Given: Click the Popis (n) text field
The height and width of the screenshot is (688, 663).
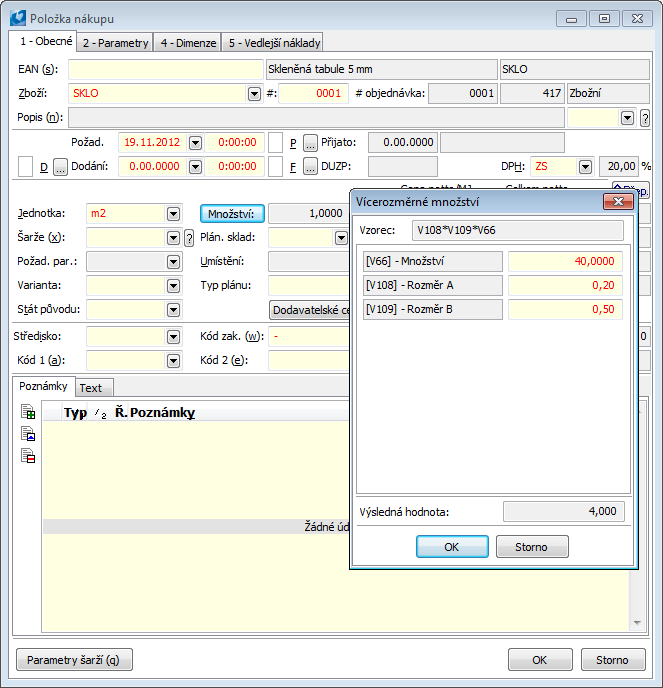Looking at the screenshot, I should tap(316, 118).
